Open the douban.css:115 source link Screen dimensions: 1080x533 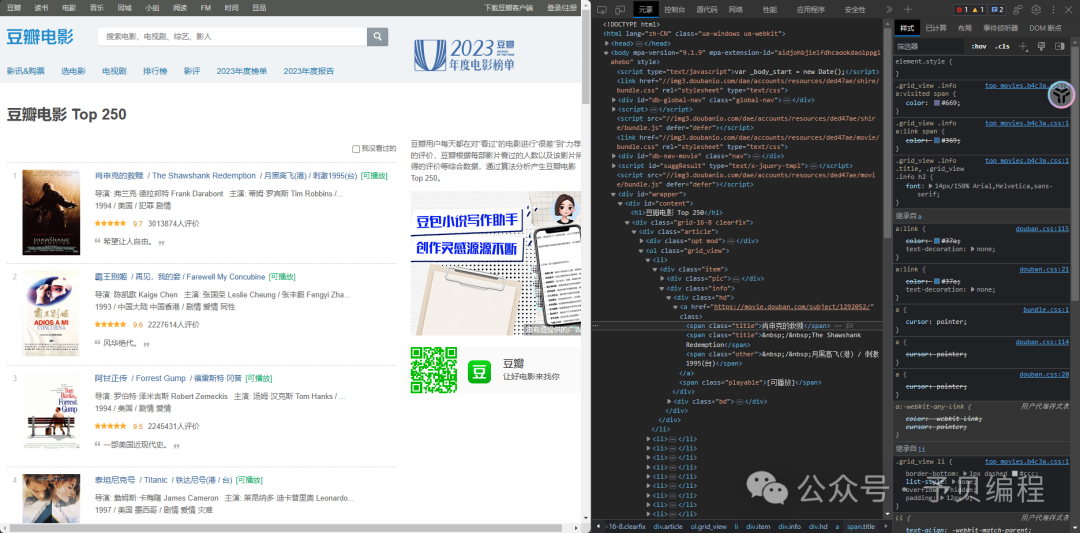point(1042,229)
